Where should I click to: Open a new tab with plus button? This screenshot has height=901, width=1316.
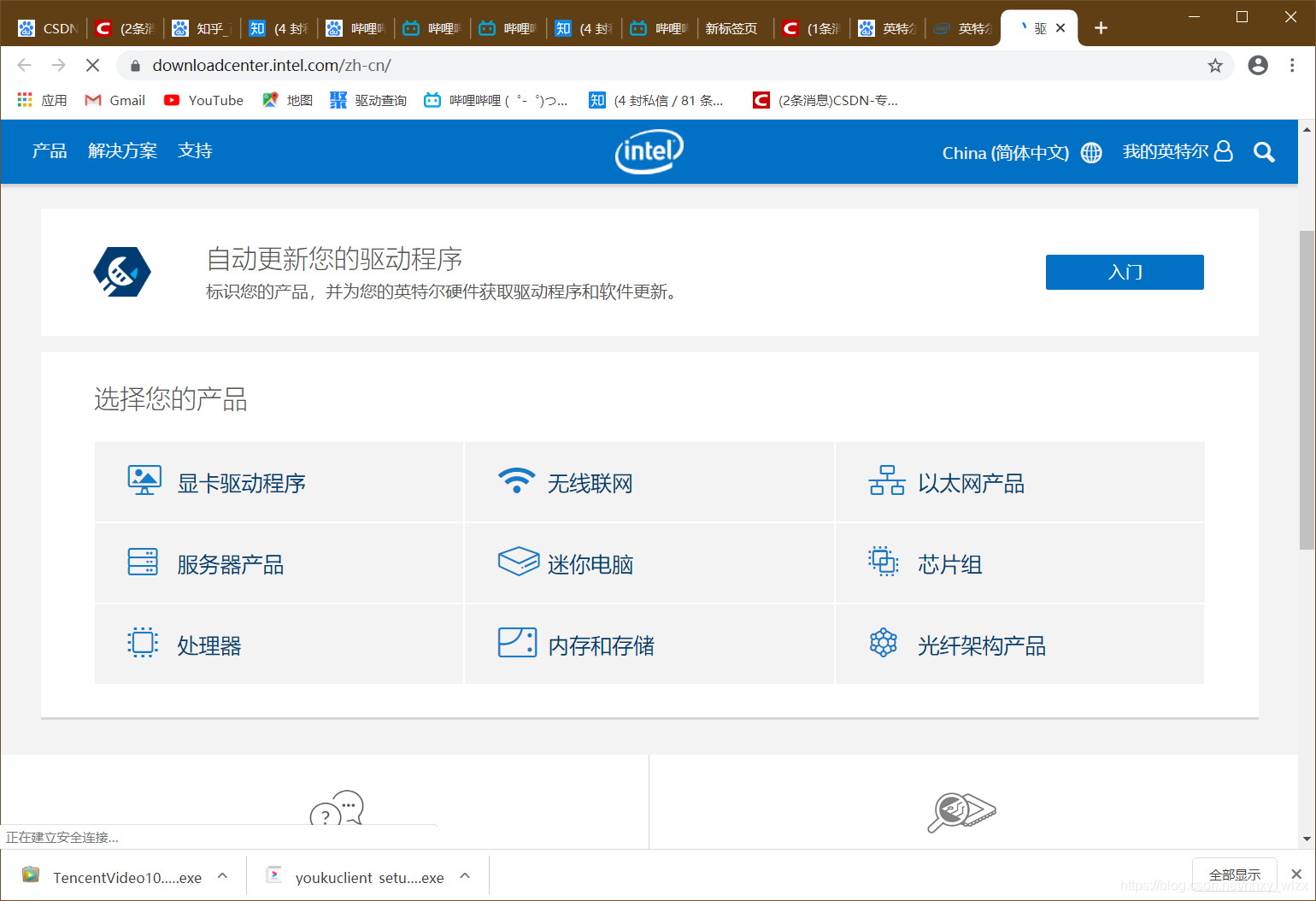[1101, 28]
